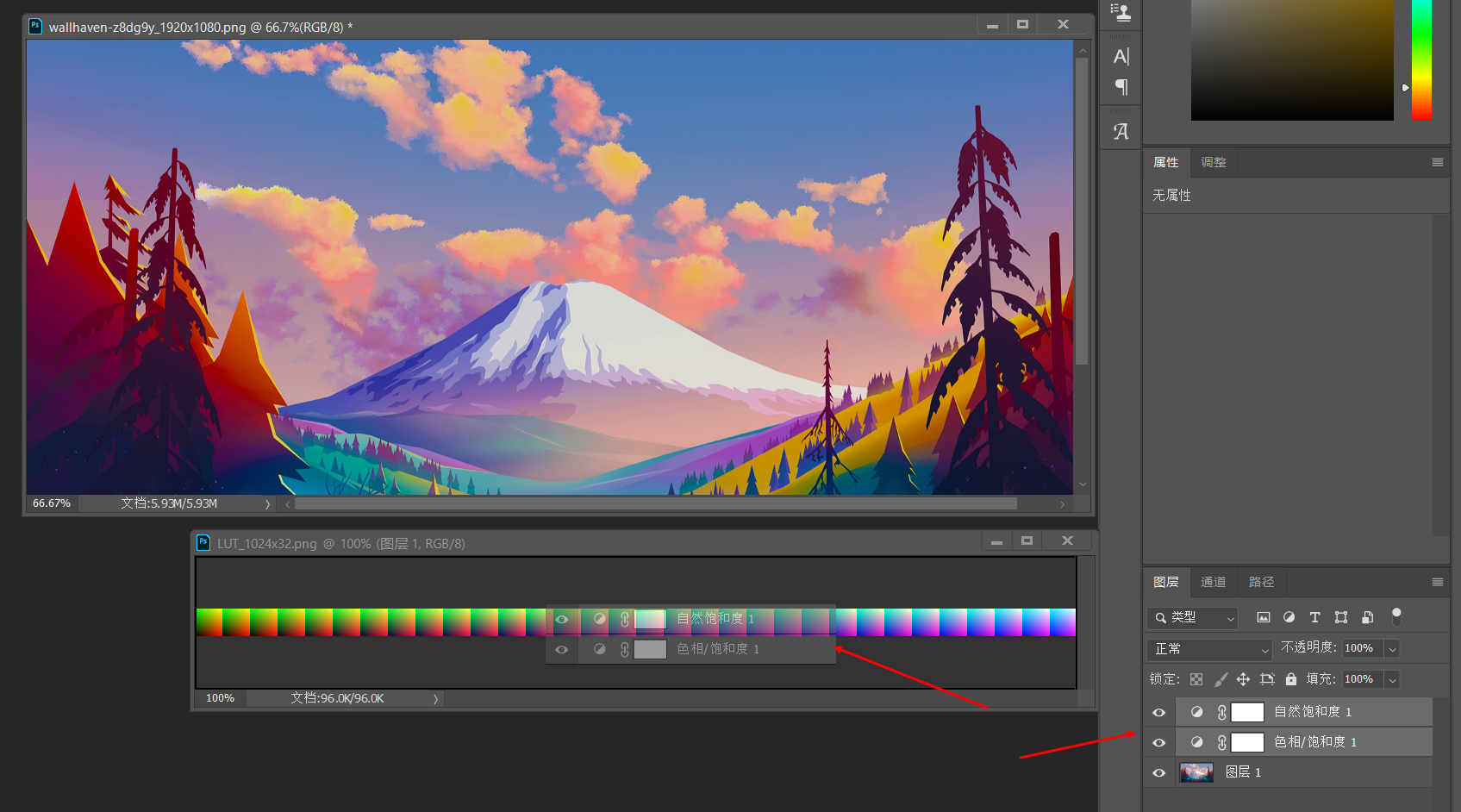Image resolution: width=1461 pixels, height=812 pixels.
Task: Switch to the 属性 tab
Action: point(1166,162)
